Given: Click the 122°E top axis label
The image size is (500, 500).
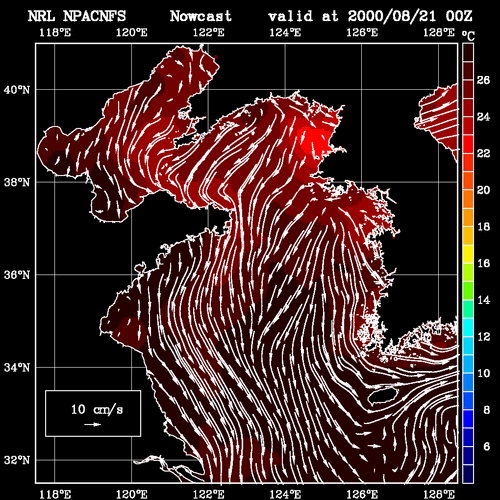Looking at the screenshot, I should 209,33.
